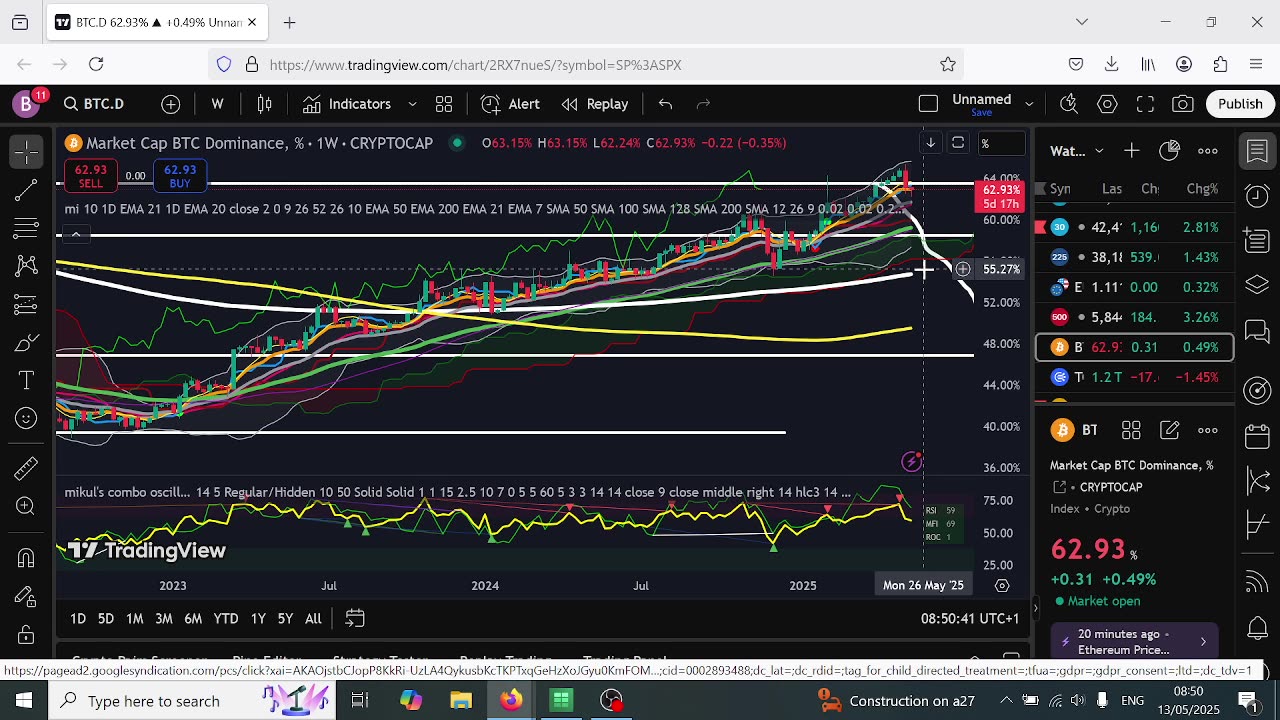1280x720 pixels.
Task: Undo the last chart action
Action: (665, 104)
